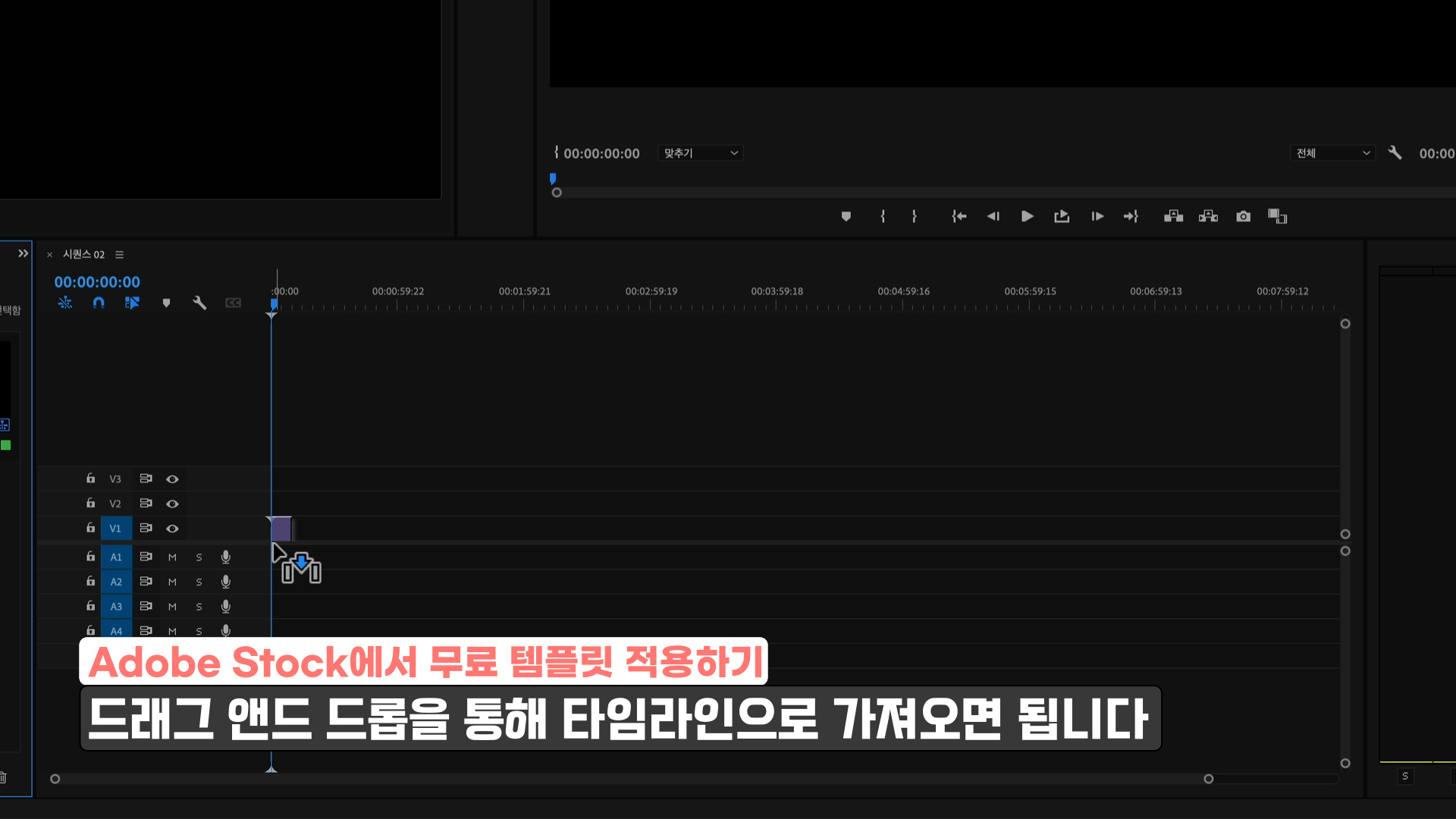The image size is (1456, 819).
Task: Click Go to In point button
Action: click(x=959, y=217)
